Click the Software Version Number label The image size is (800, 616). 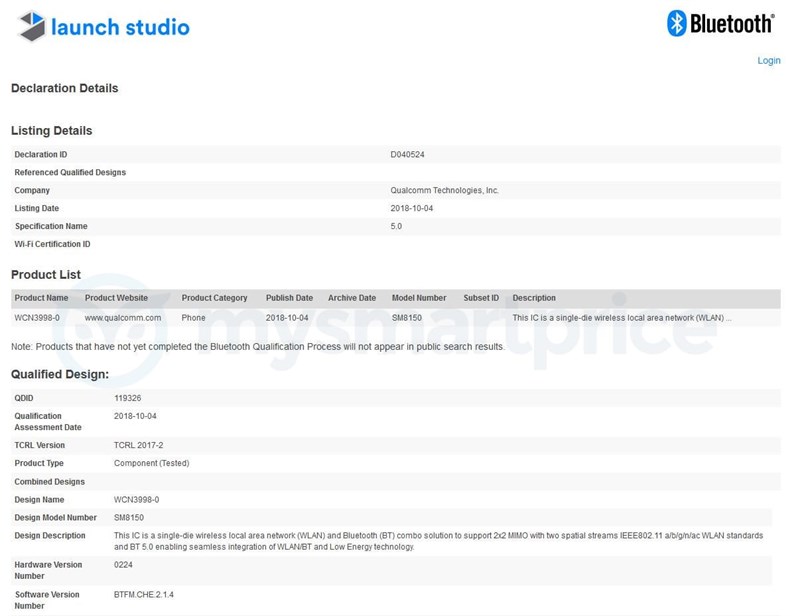pos(46,600)
